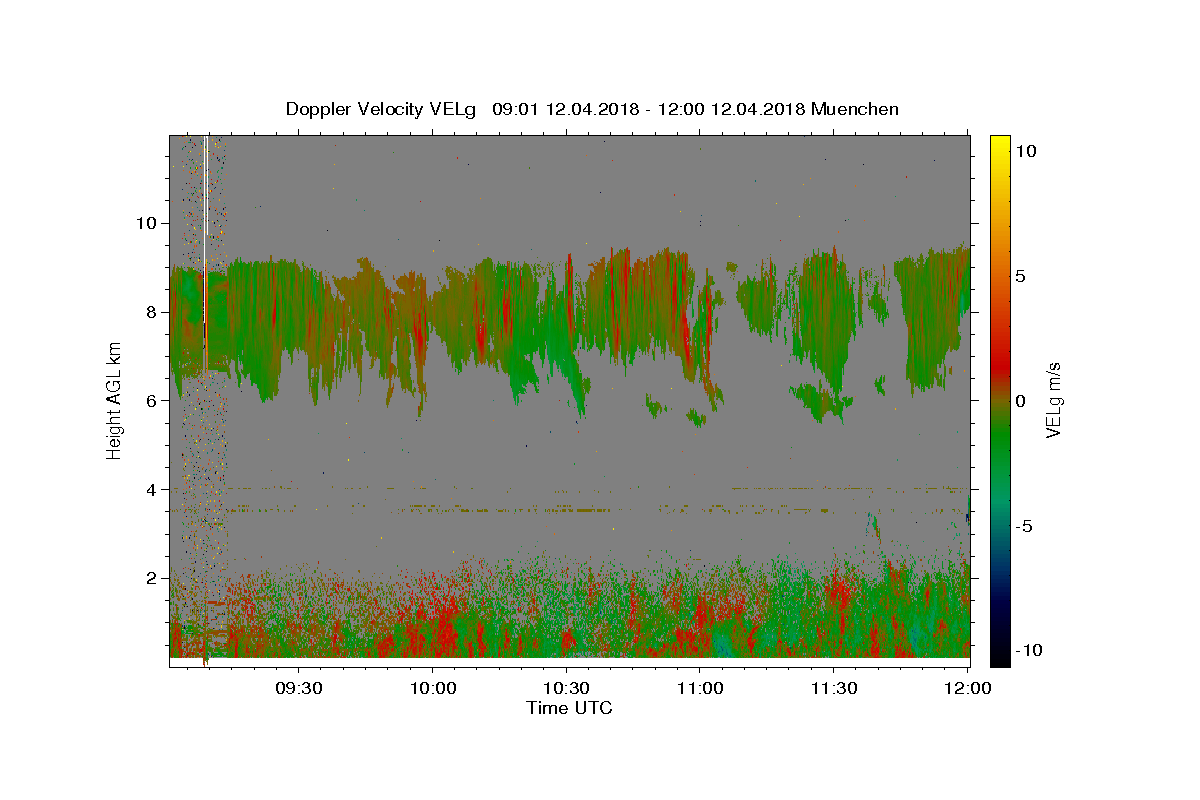Click the black bottom of the colorbar
Viewport: 1200px width, 800px height.
pyautogui.click(x=1000, y=655)
